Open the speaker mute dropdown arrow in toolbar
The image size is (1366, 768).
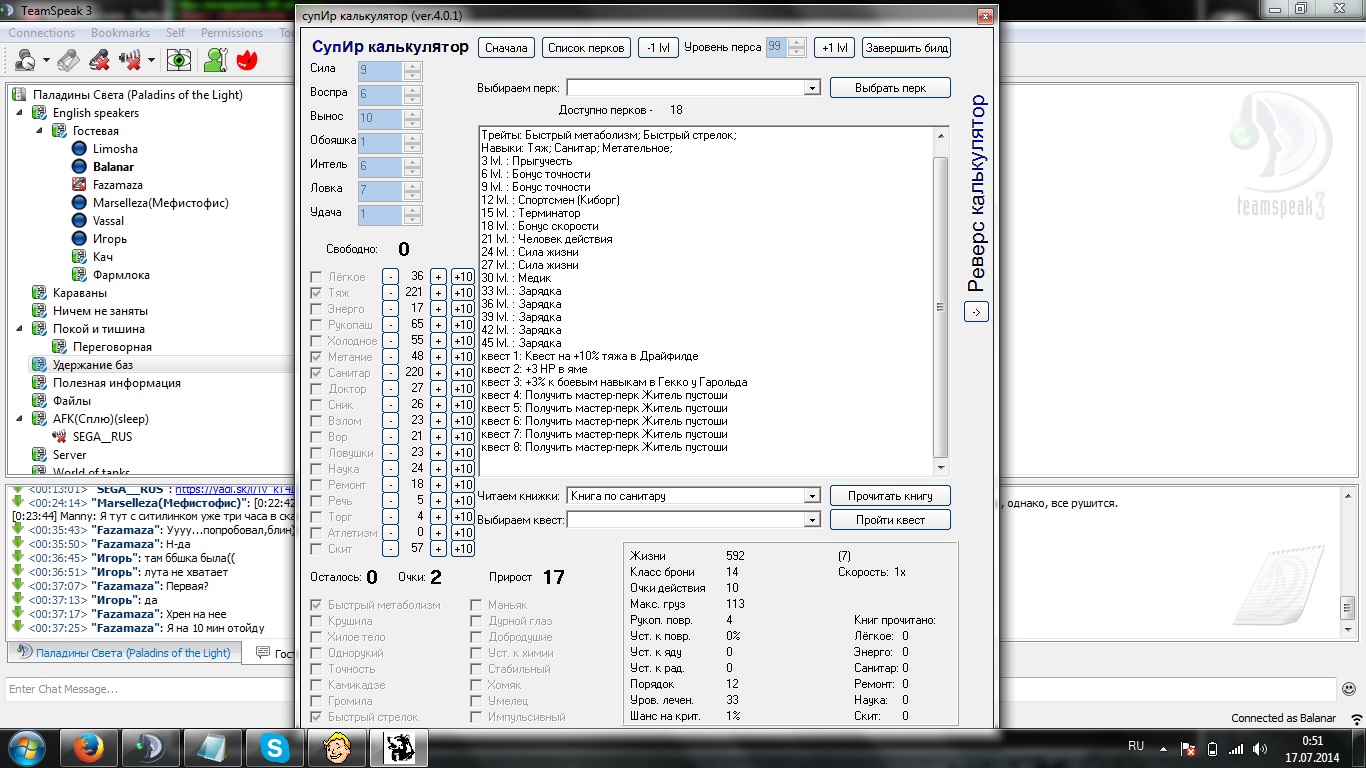151,60
